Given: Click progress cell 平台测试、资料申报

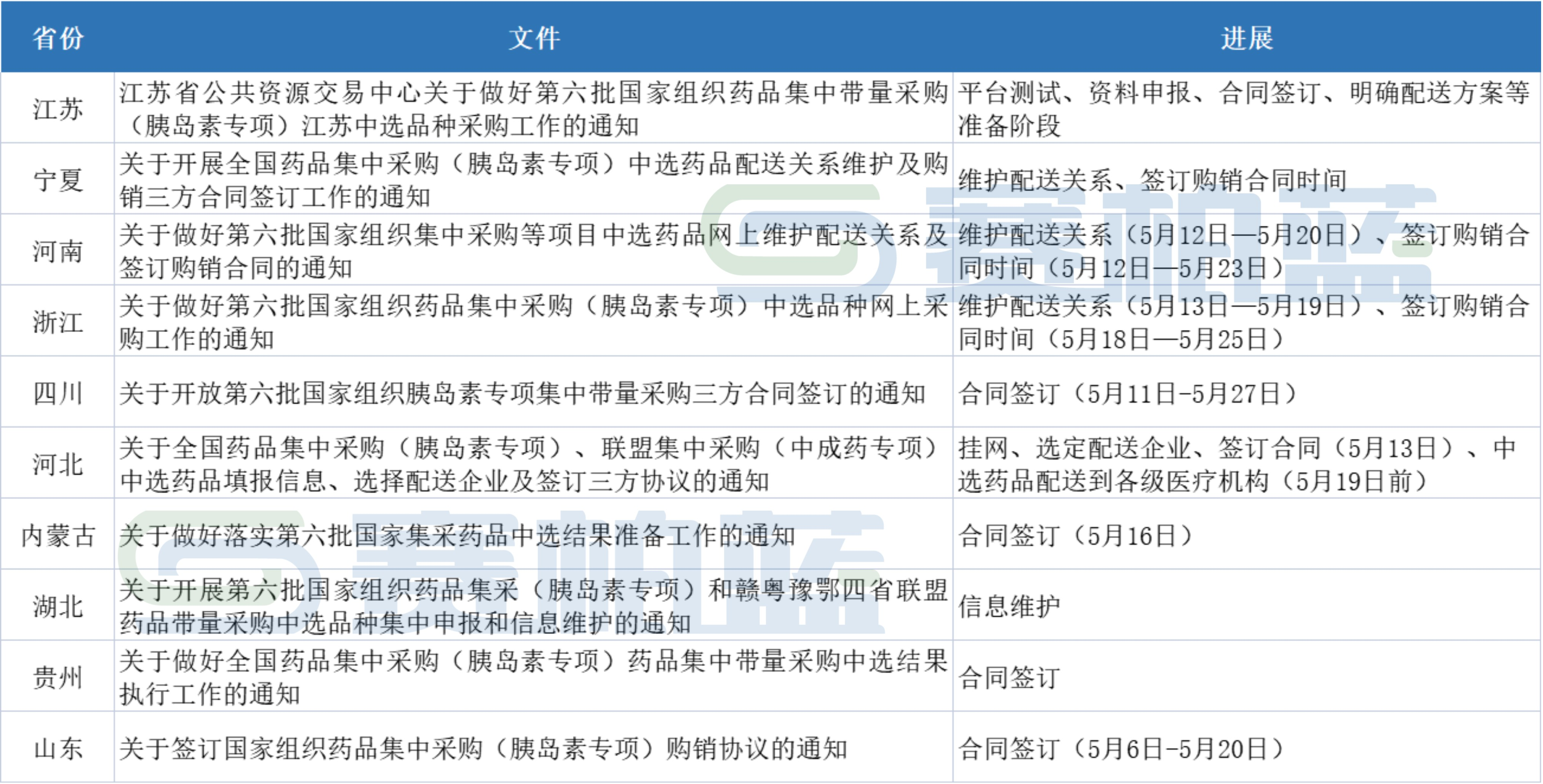Looking at the screenshot, I should point(1247,108).
